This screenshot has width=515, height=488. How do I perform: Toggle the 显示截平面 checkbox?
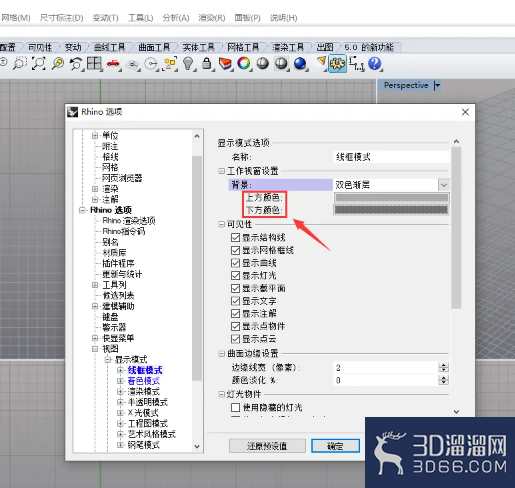(235, 288)
